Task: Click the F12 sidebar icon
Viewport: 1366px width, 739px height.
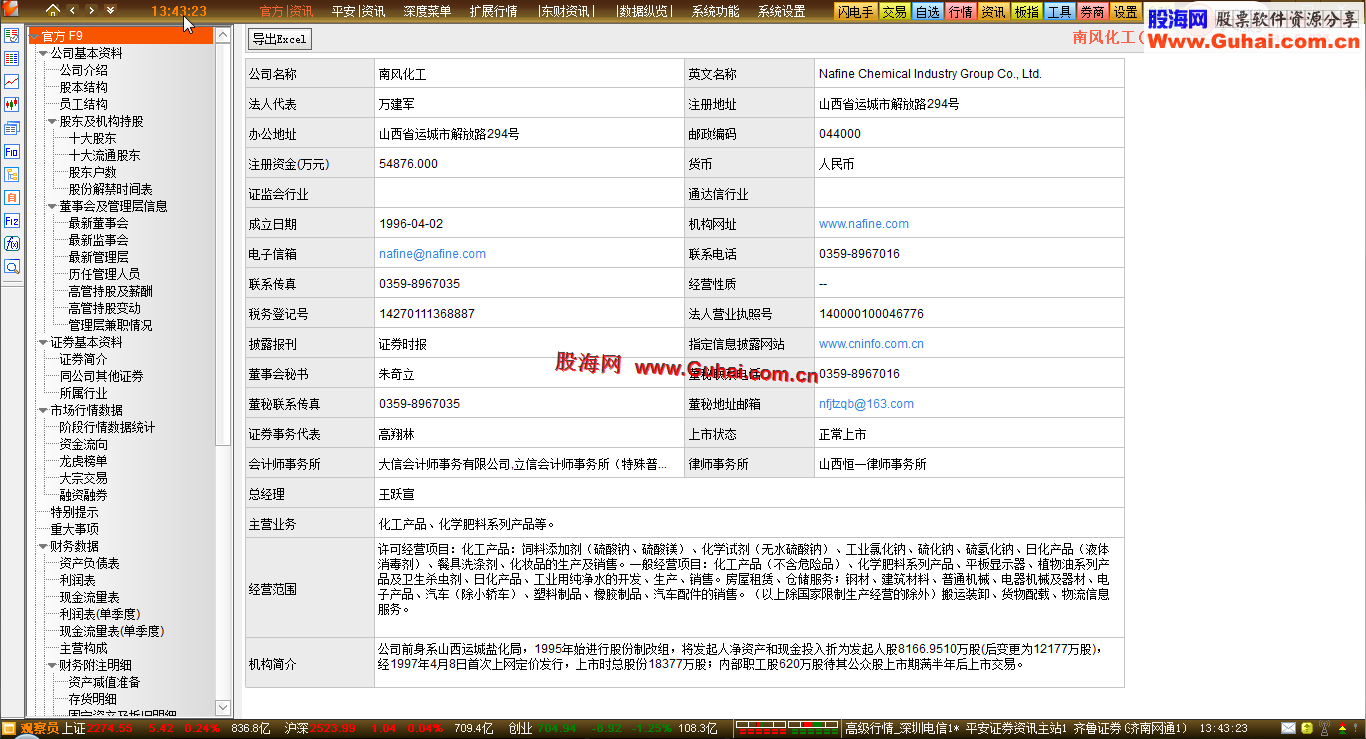Action: coord(12,221)
